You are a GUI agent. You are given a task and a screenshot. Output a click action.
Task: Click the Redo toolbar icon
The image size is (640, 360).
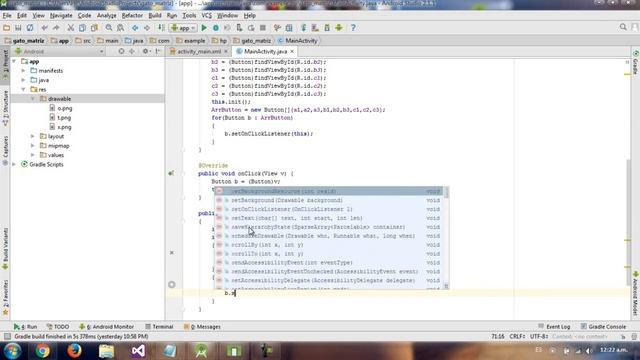(x=56, y=28)
